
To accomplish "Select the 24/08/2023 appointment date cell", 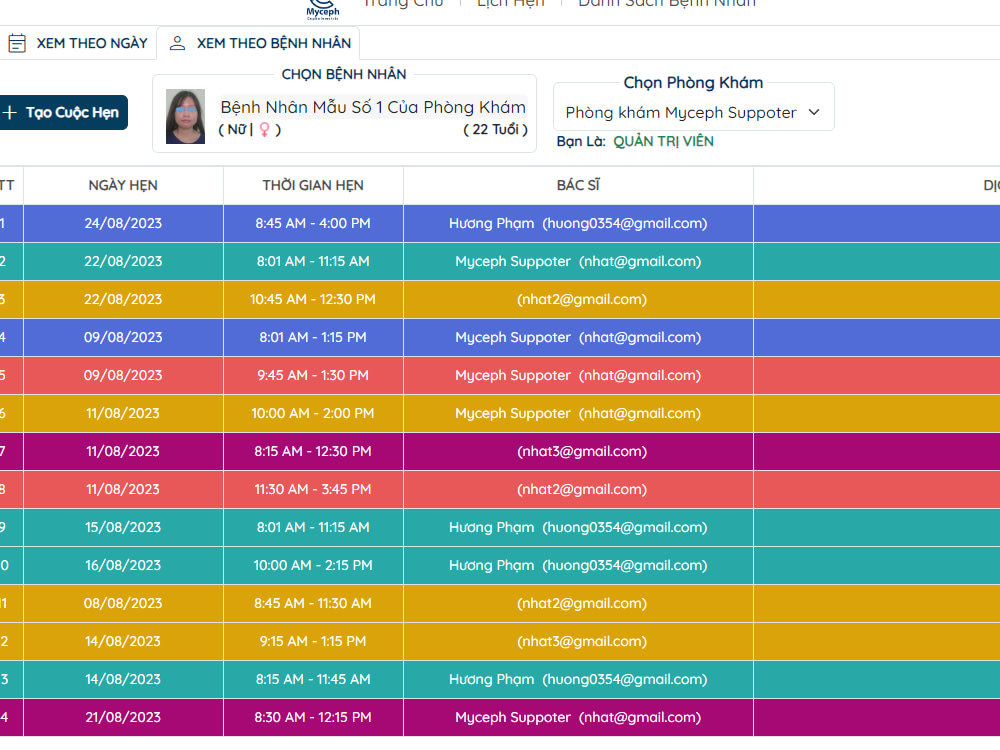I will [123, 223].
